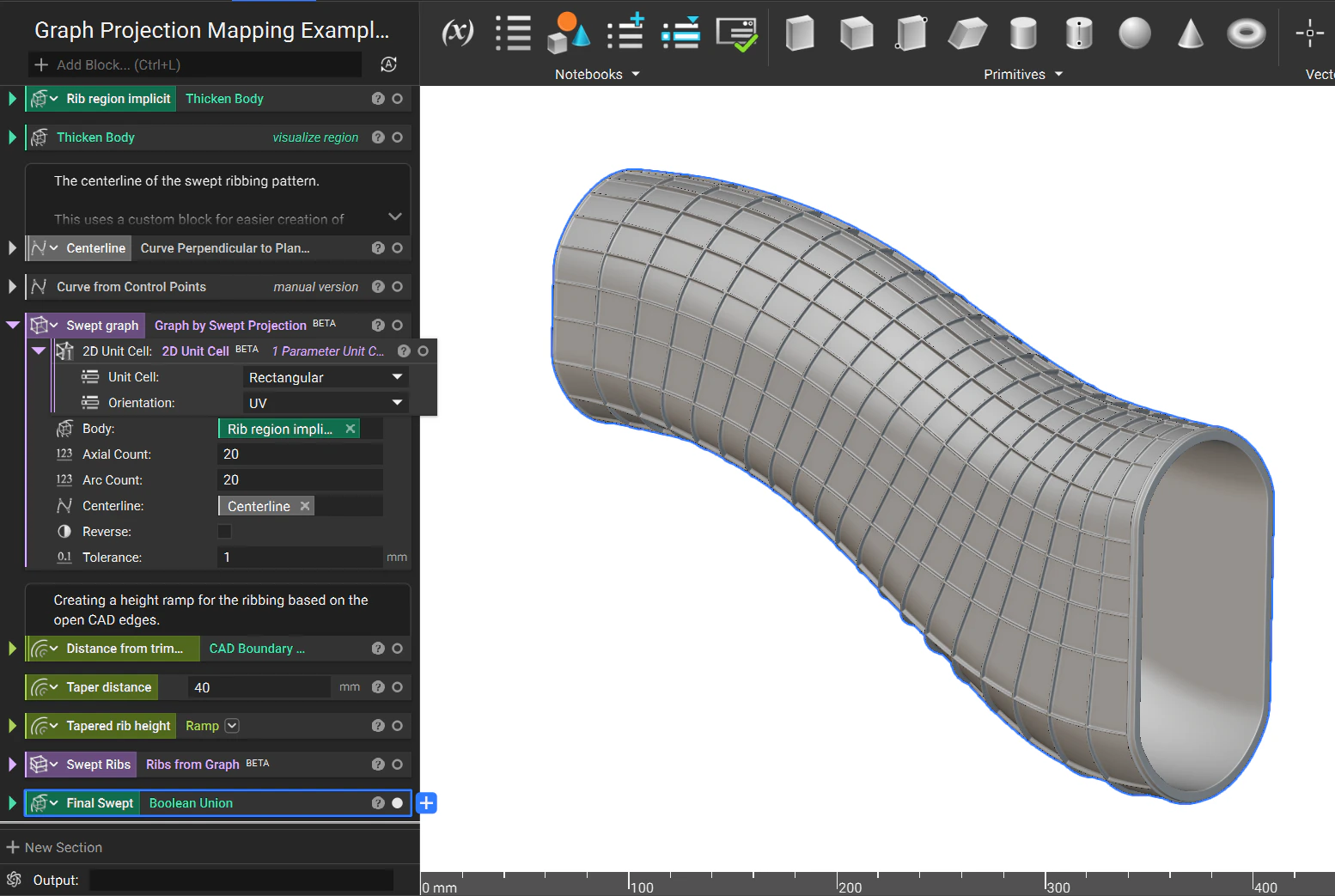Click the sphere primitive icon
This screenshot has height=896, width=1335.
(x=1134, y=34)
